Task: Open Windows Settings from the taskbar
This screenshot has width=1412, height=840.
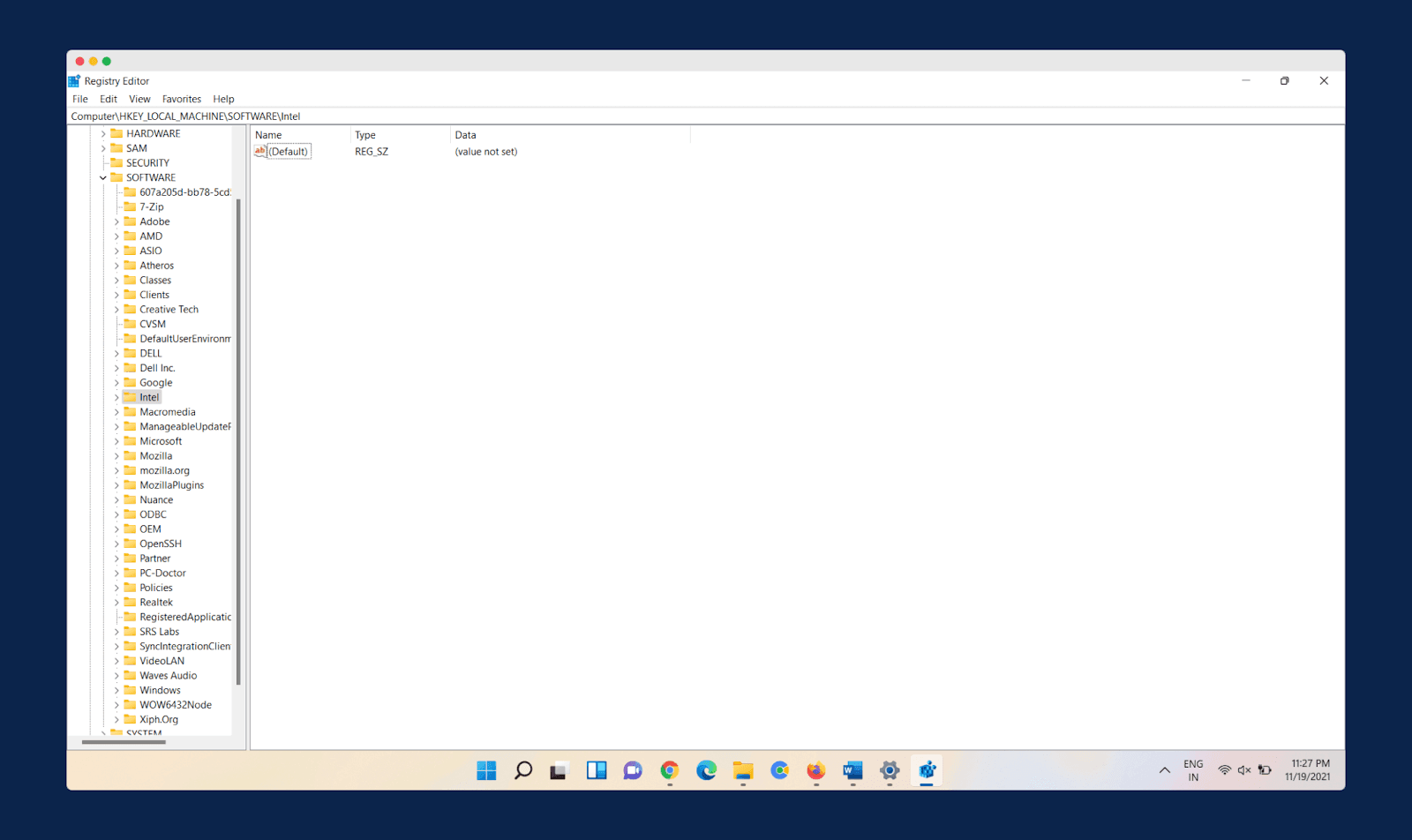Action: [889, 770]
